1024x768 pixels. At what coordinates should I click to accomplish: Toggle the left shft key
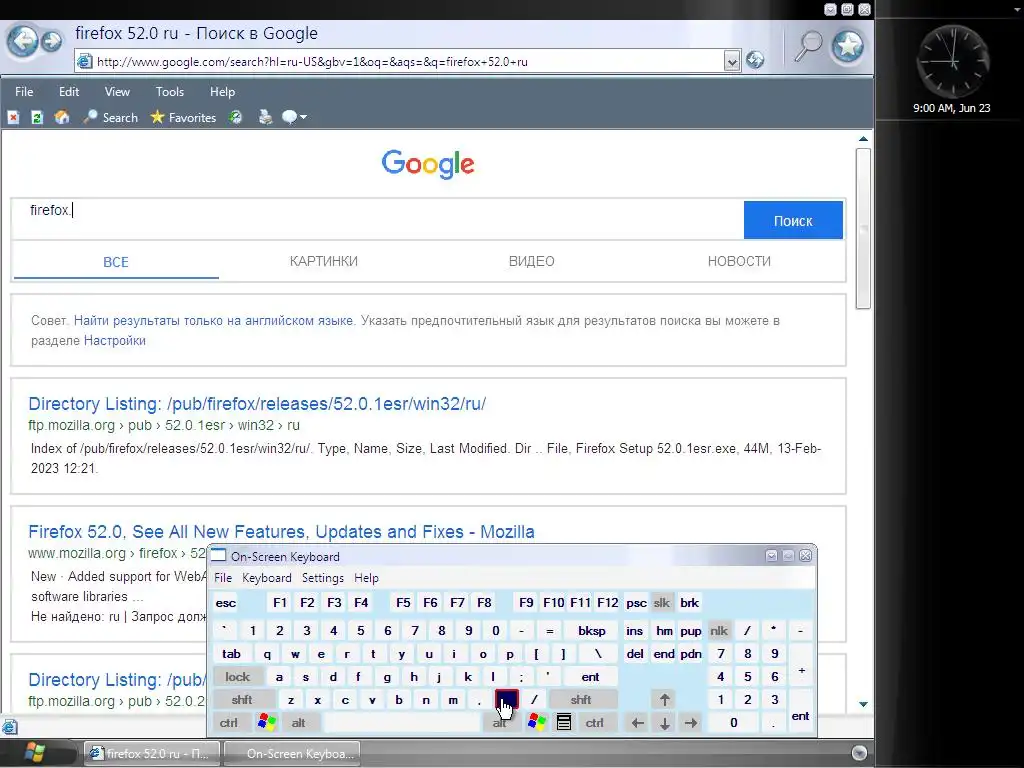(242, 700)
